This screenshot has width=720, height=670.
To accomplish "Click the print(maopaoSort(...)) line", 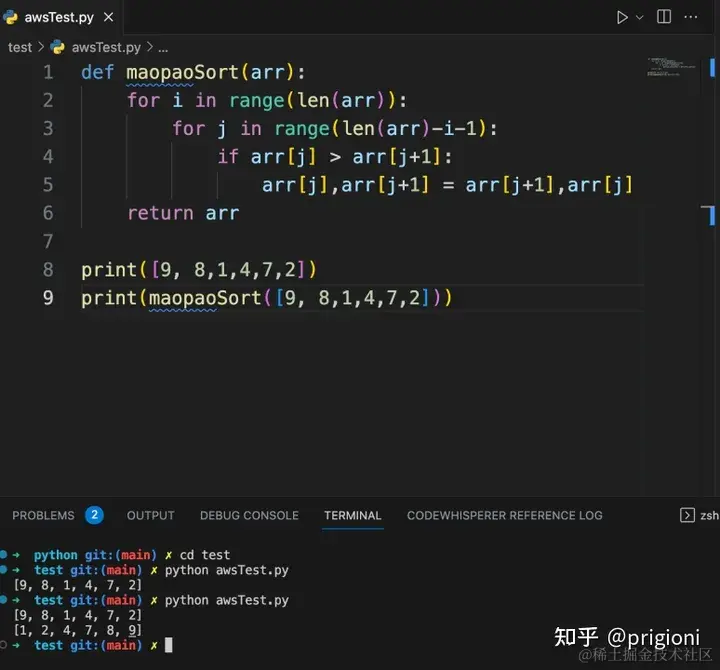I will 267,298.
